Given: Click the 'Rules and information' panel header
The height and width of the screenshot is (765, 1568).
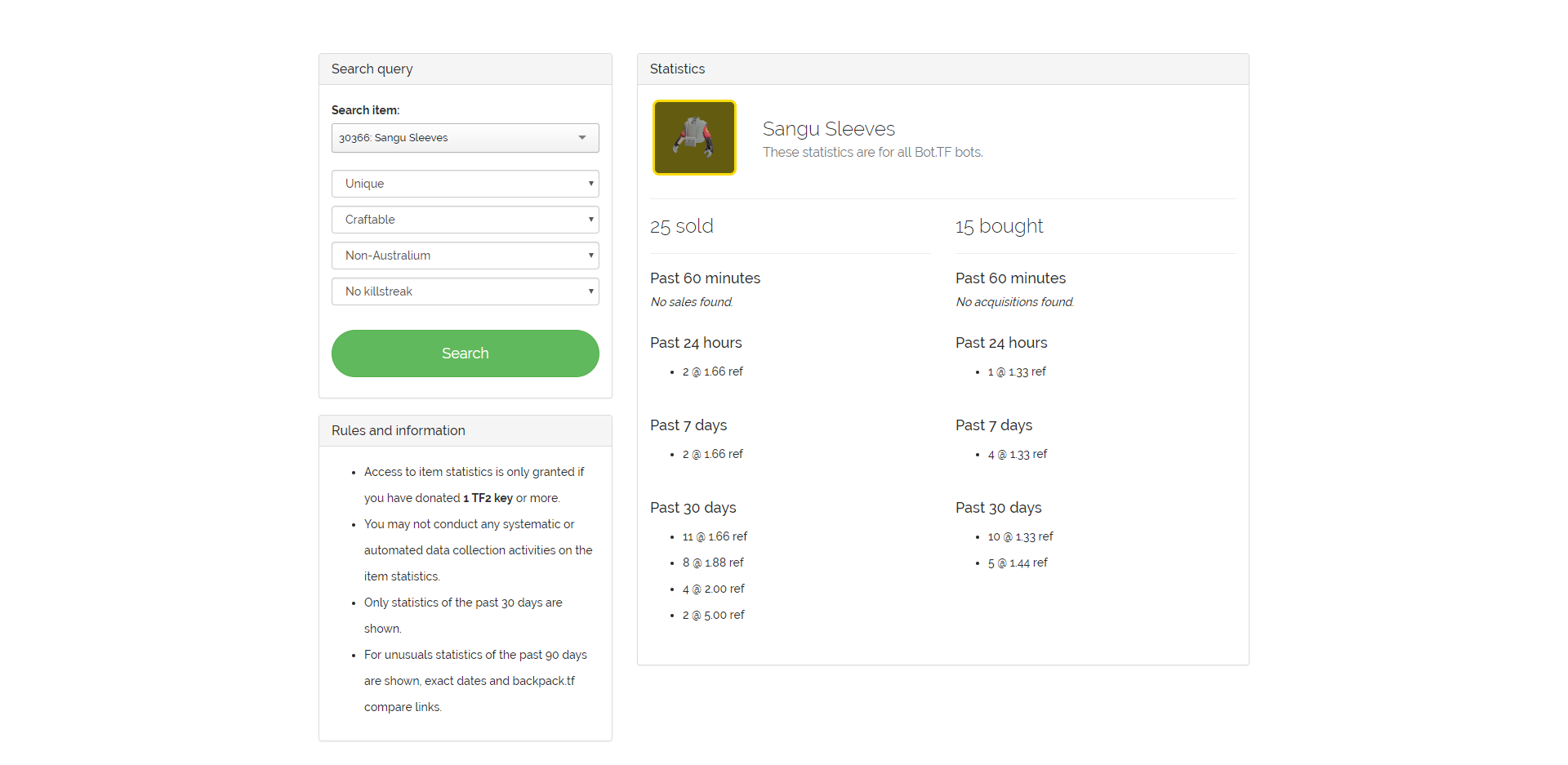Looking at the screenshot, I should pos(465,431).
